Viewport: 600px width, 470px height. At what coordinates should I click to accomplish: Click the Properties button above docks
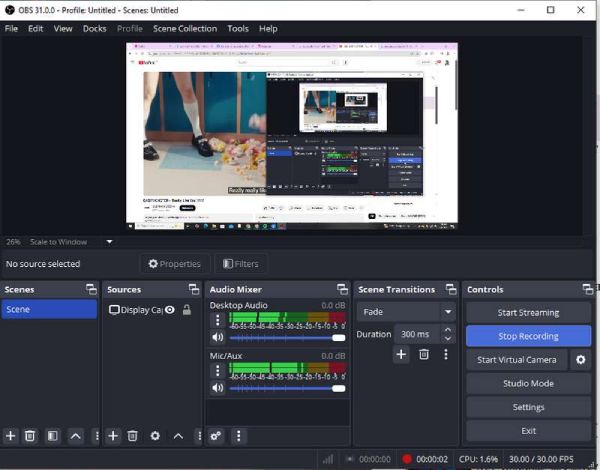(x=174, y=264)
